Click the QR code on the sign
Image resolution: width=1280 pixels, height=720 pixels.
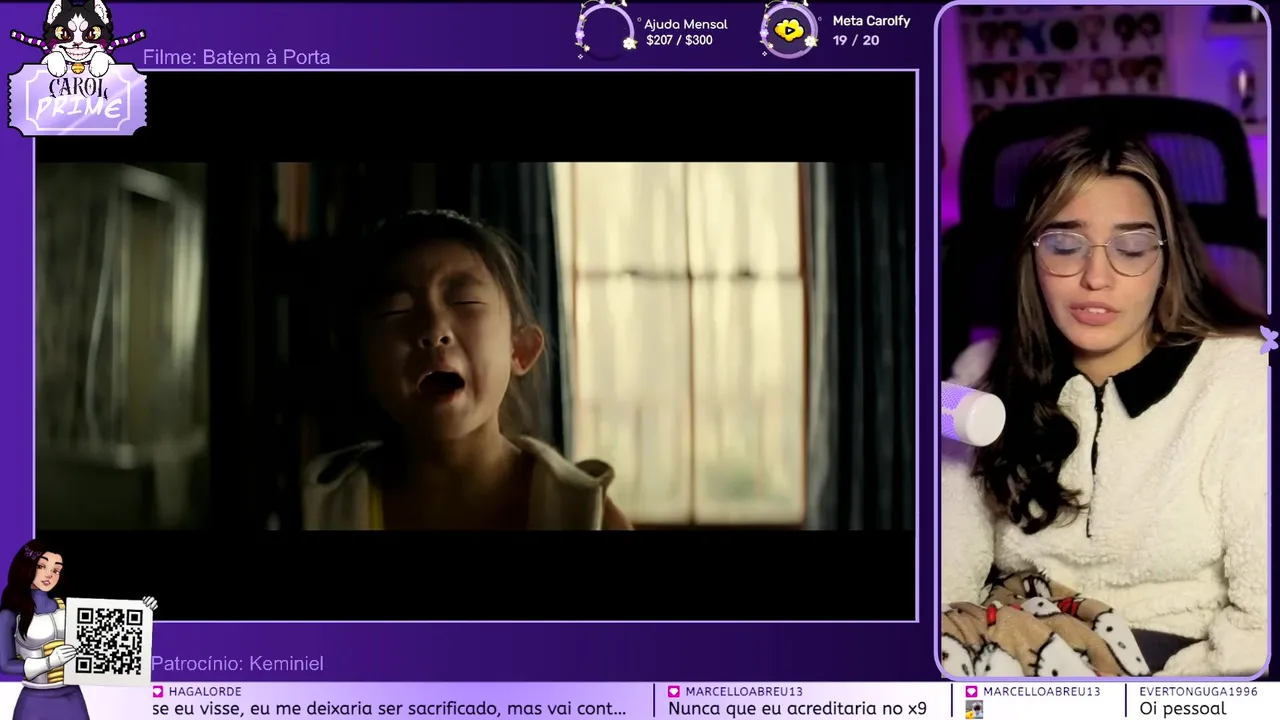point(109,640)
